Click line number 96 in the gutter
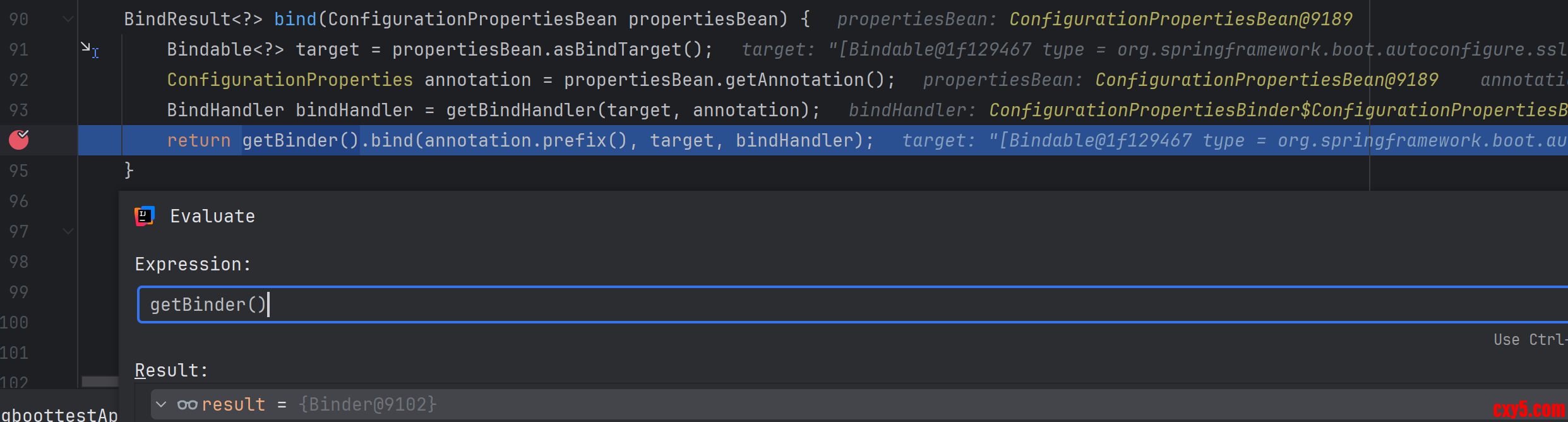Image resolution: width=1568 pixels, height=422 pixels. (x=19, y=201)
